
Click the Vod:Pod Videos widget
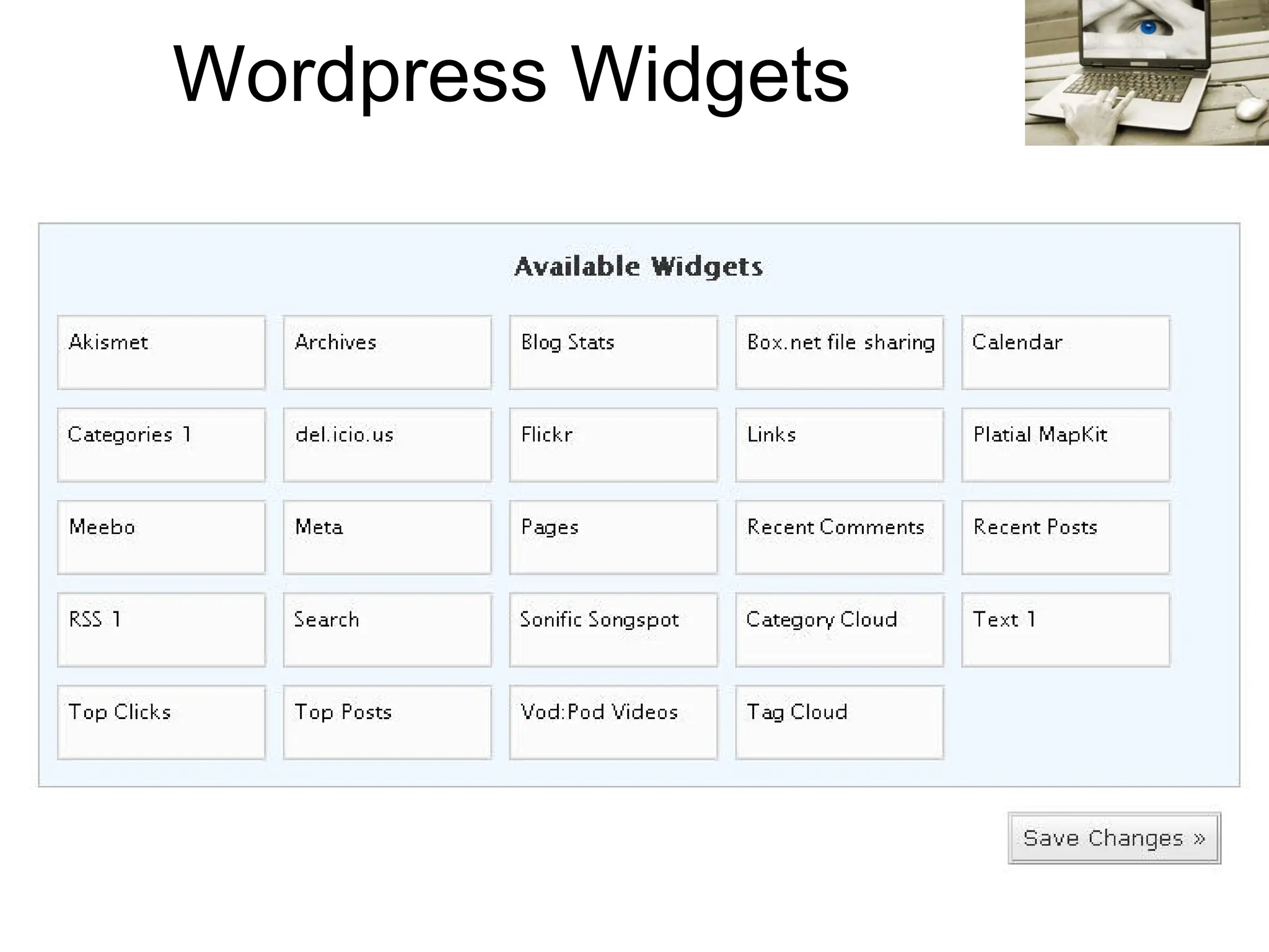click(x=613, y=722)
